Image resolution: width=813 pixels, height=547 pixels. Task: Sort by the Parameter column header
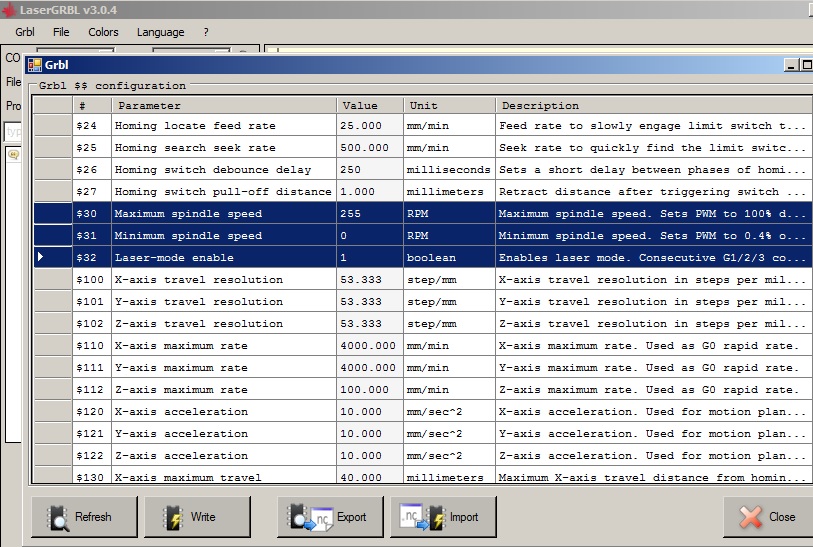224,106
